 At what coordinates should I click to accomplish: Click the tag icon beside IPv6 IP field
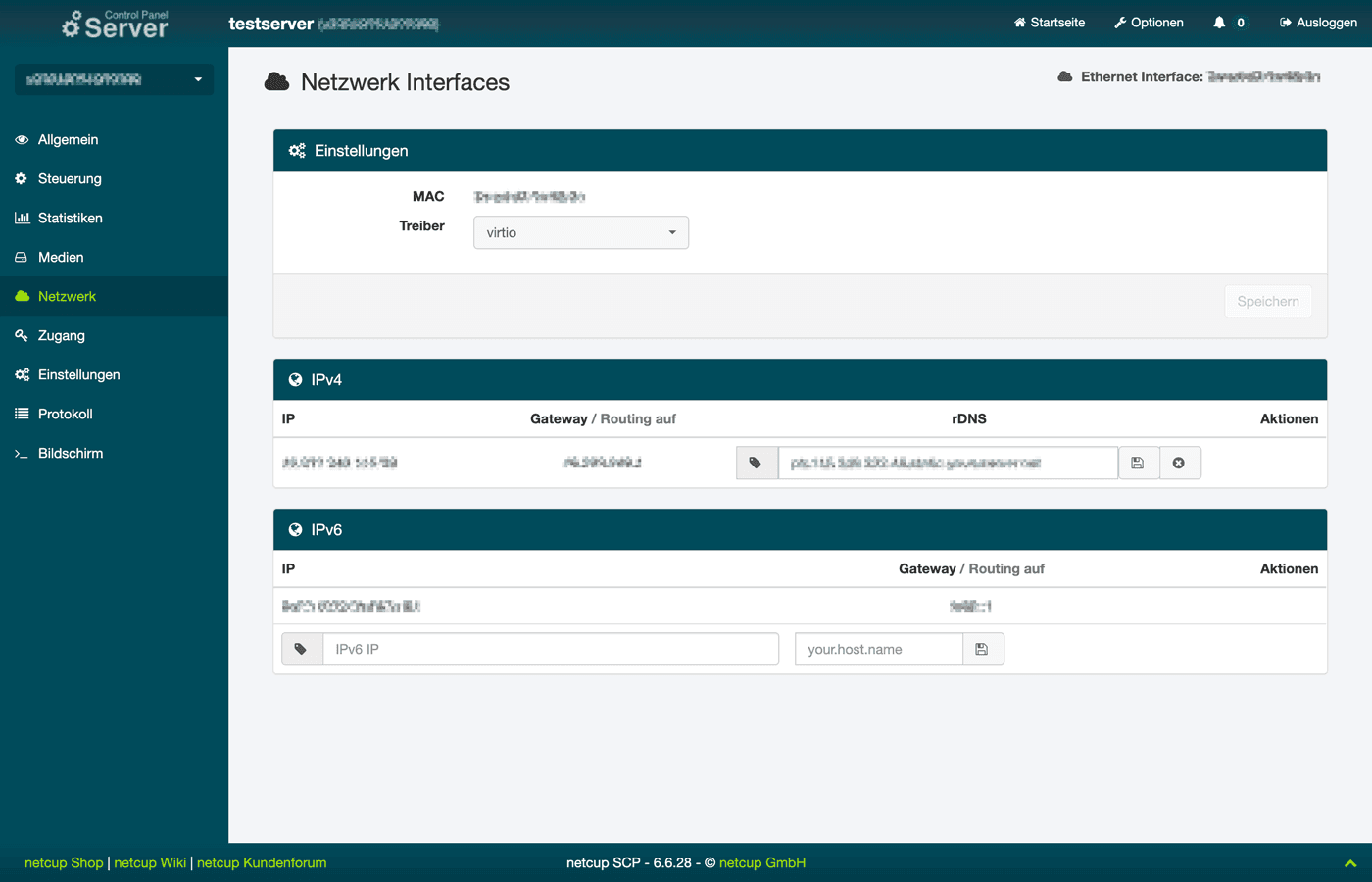302,649
